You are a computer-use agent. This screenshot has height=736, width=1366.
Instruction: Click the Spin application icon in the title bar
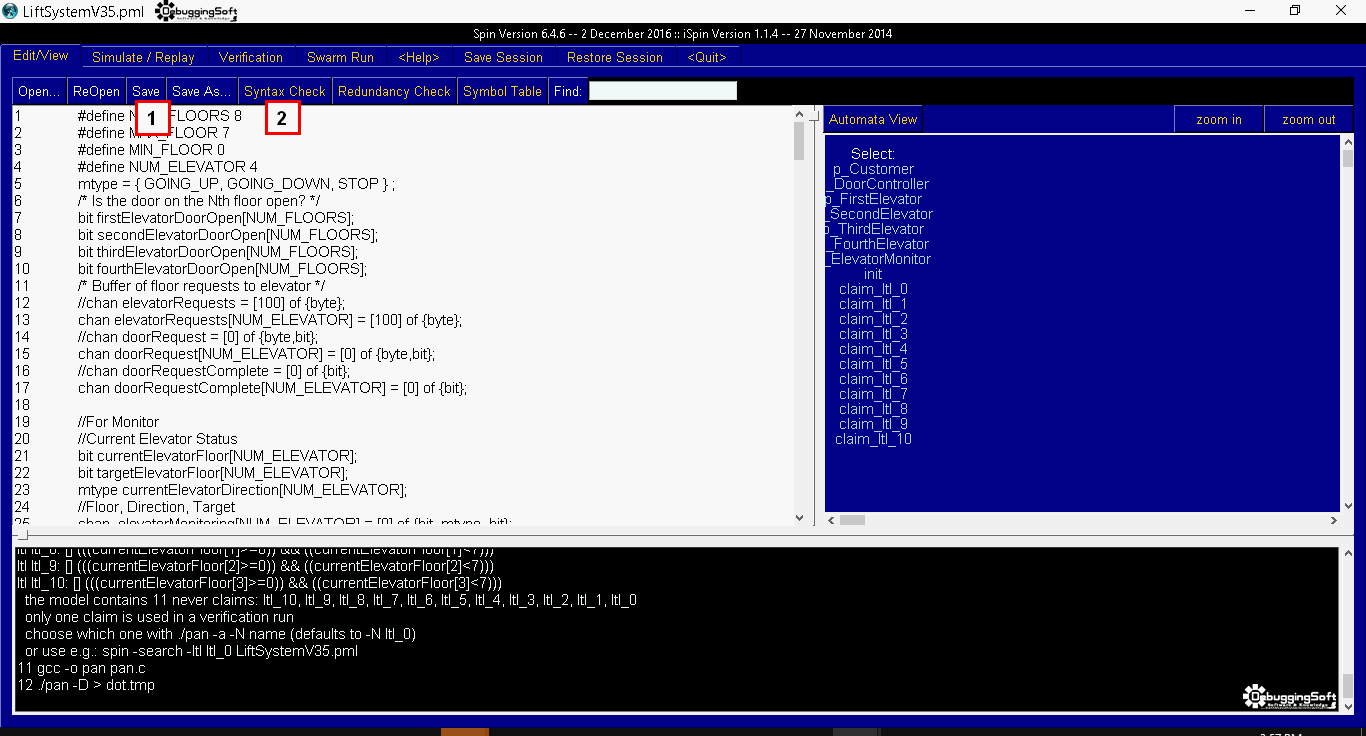click(x=11, y=11)
